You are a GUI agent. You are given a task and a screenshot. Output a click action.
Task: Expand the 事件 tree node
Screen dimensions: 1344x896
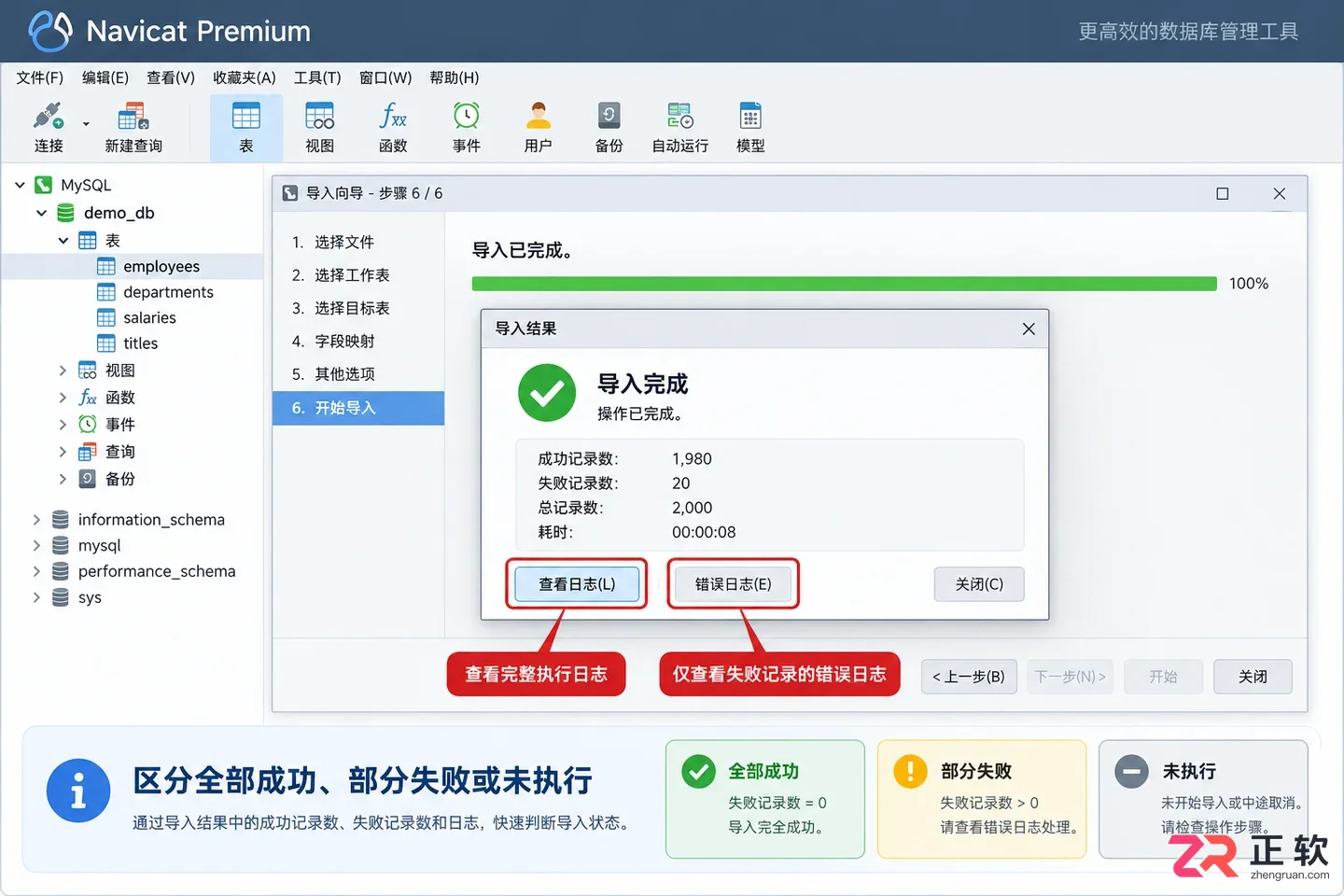point(63,425)
